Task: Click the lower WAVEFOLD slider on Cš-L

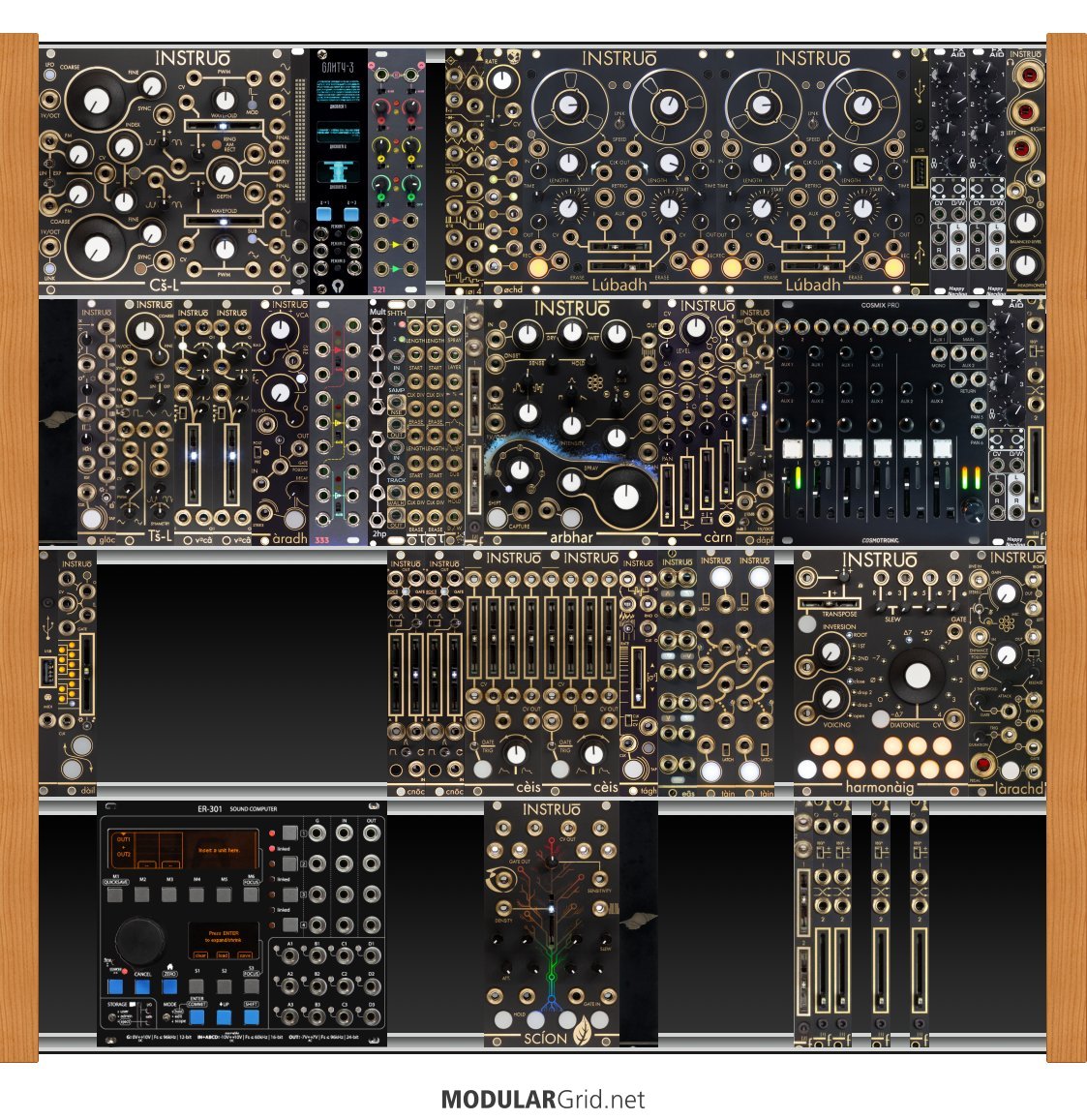Action: (x=224, y=222)
